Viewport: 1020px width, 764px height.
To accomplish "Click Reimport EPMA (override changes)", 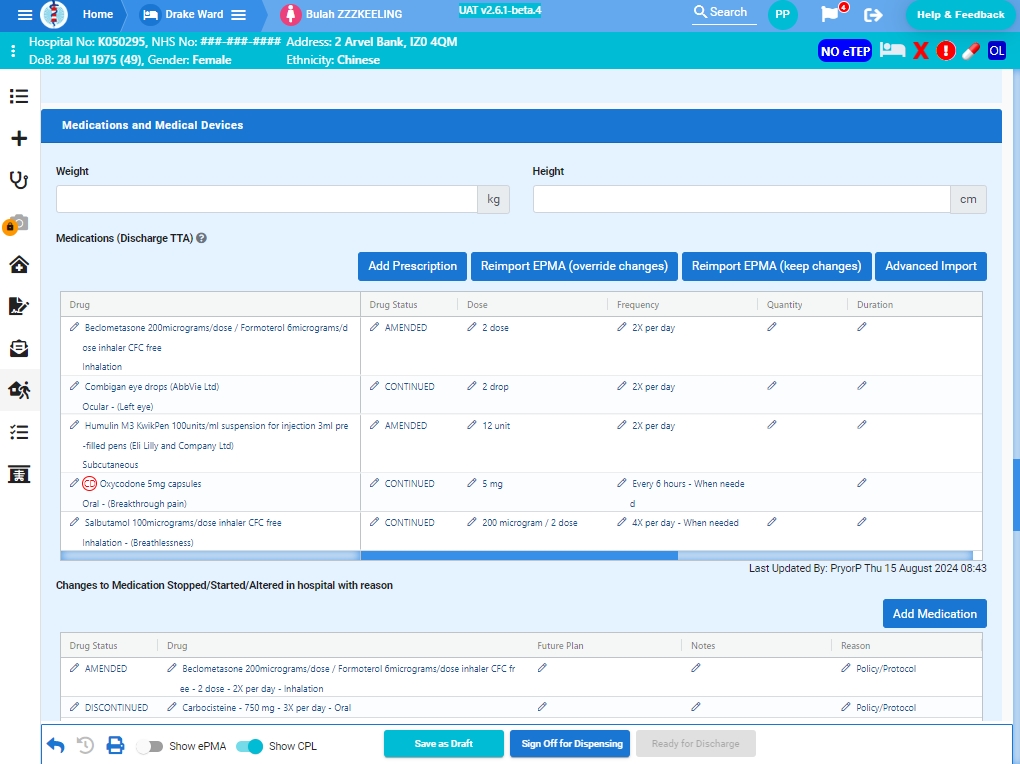I will point(574,266).
